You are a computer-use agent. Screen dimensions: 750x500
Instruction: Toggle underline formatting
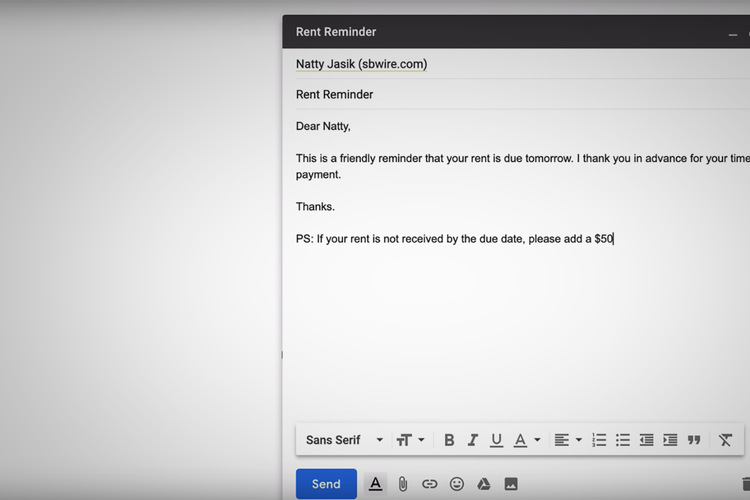[x=496, y=440]
